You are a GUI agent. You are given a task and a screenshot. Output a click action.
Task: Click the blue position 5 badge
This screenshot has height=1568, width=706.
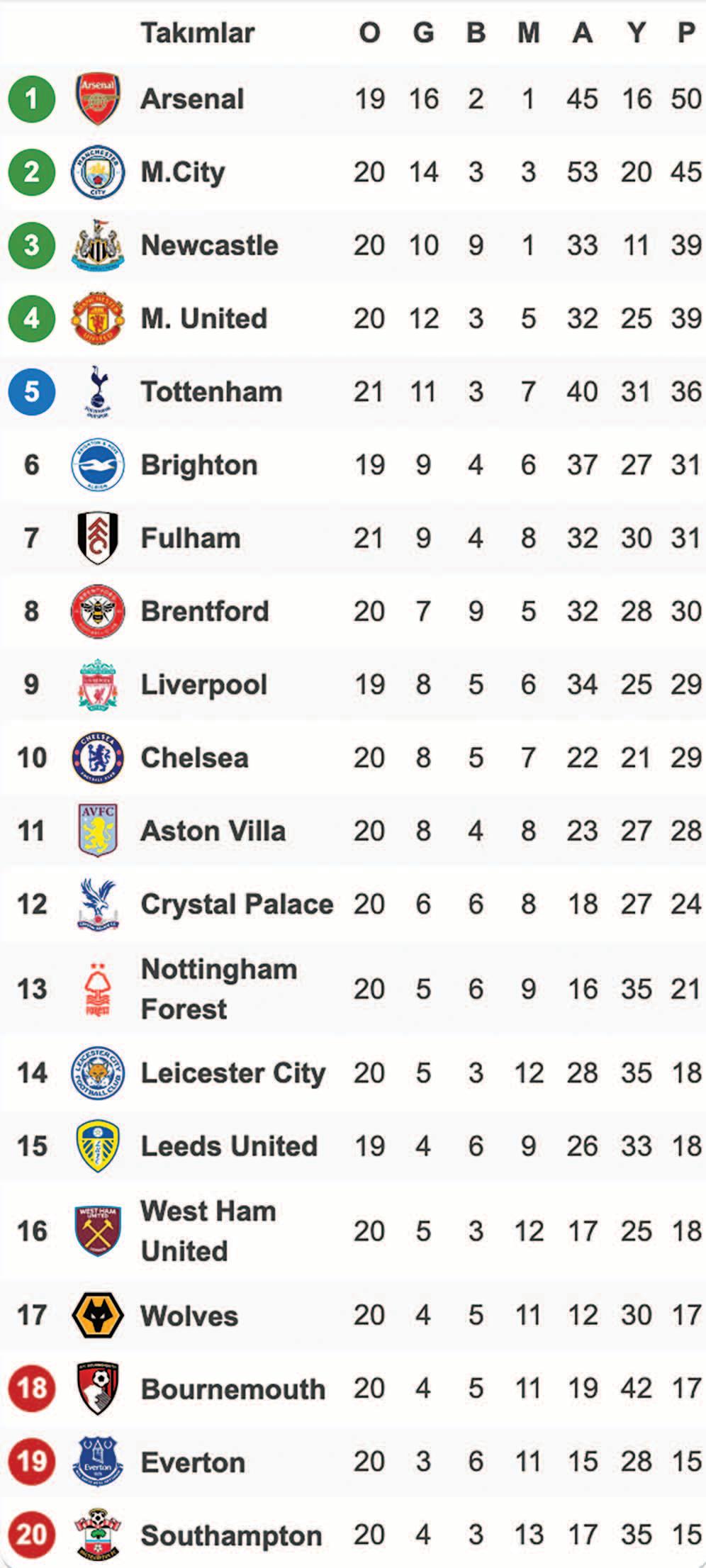point(32,391)
